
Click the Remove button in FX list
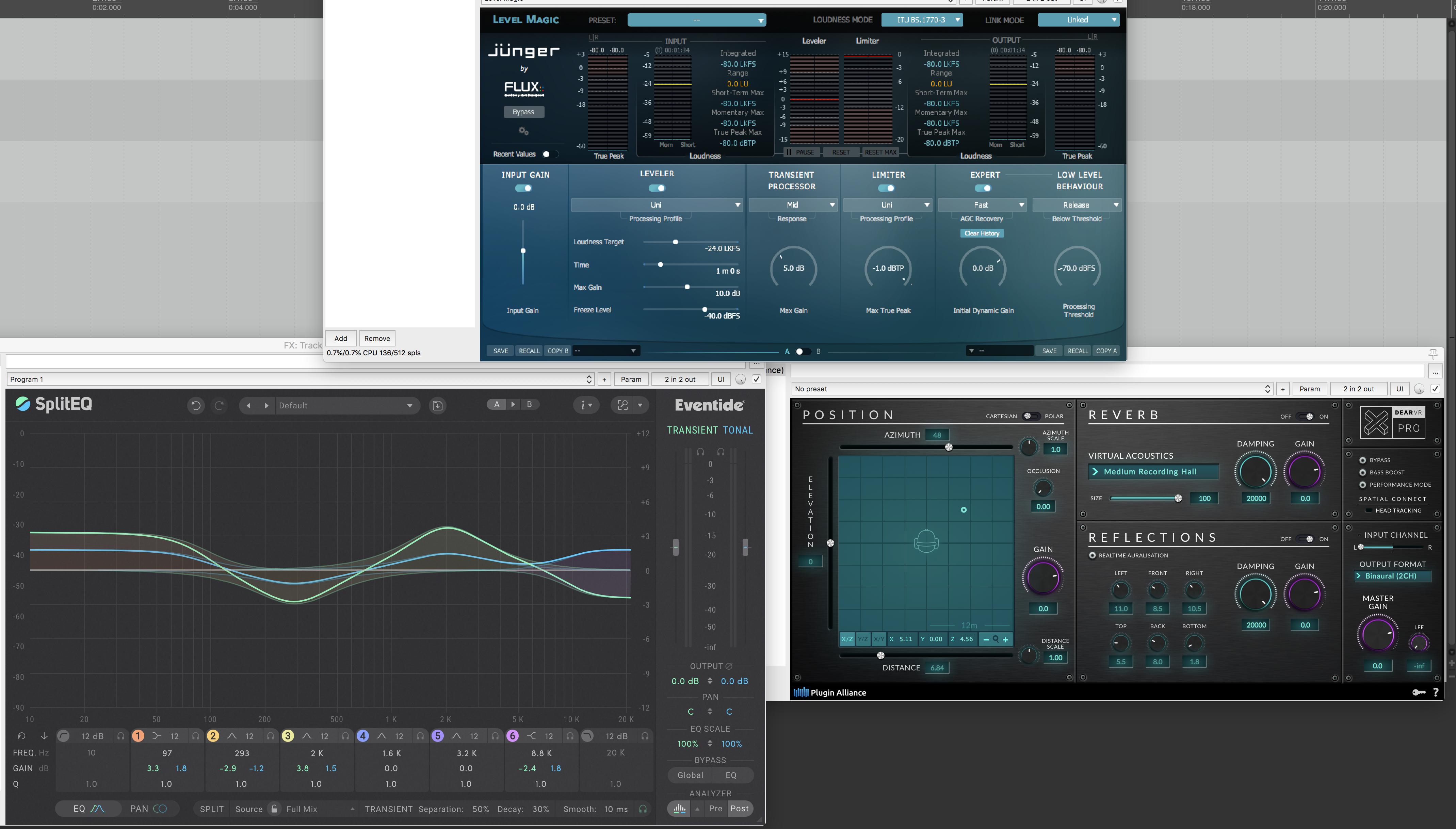click(377, 338)
